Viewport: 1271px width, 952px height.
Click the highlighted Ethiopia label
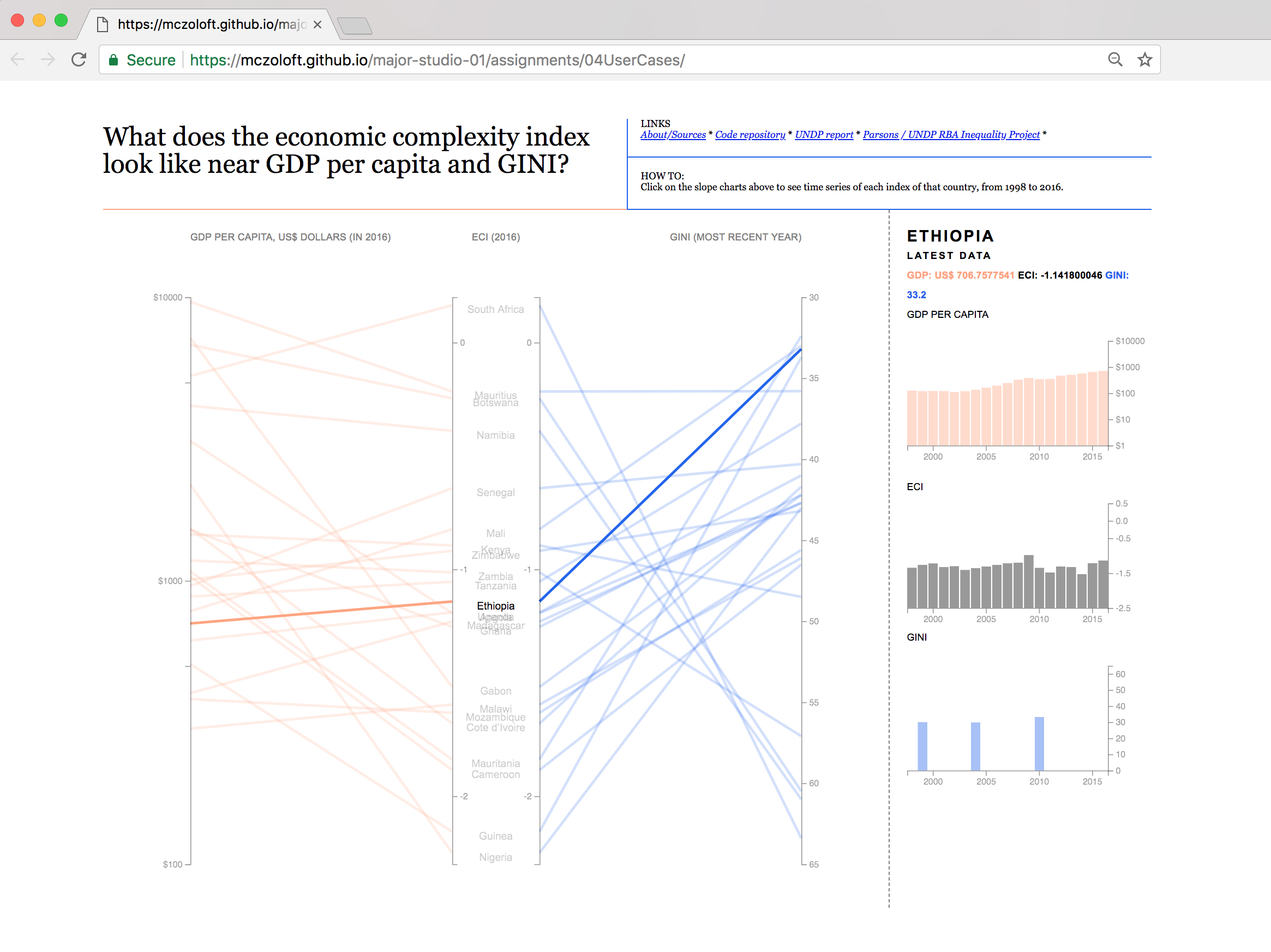coord(495,606)
